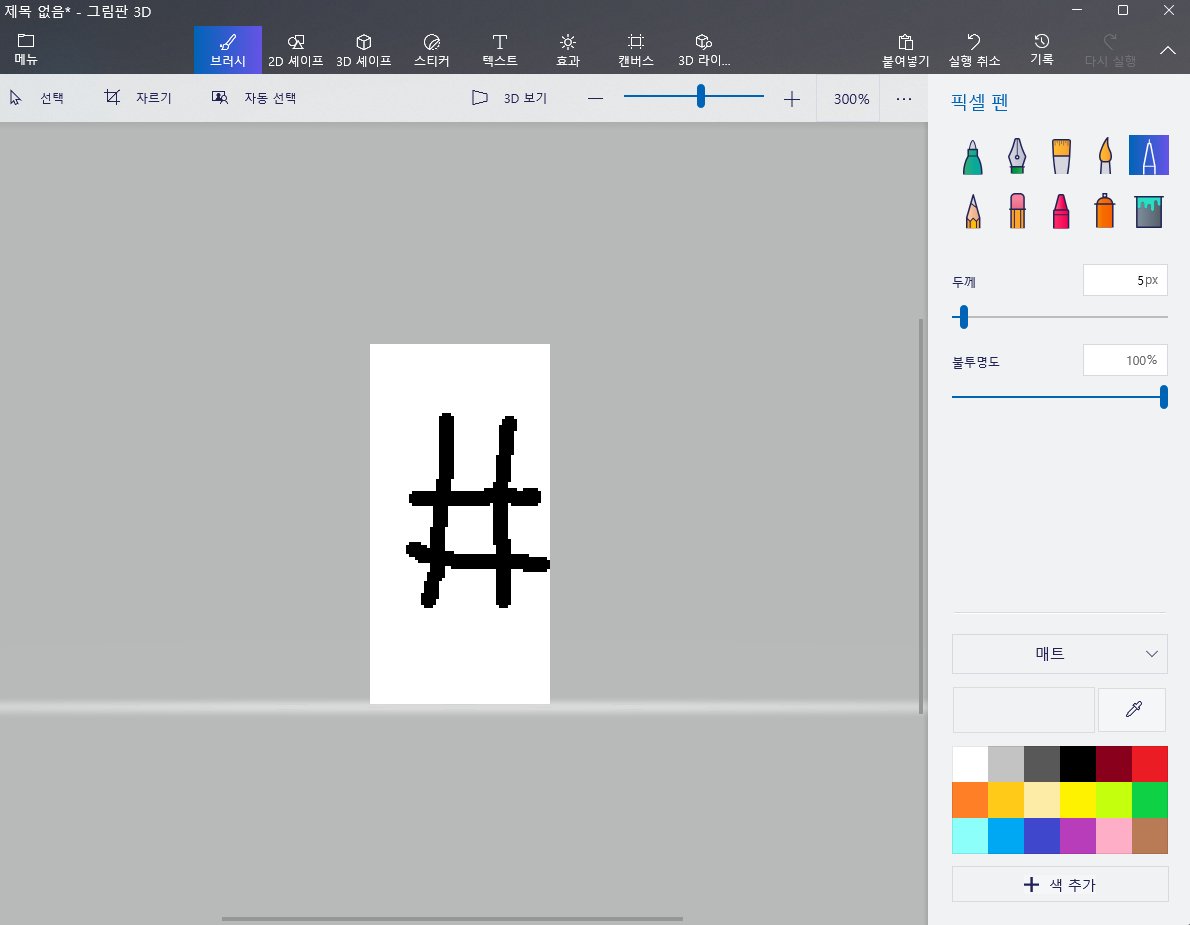The image size is (1190, 925).
Task: Activate 자동 선택 magic select
Action: click(x=253, y=98)
